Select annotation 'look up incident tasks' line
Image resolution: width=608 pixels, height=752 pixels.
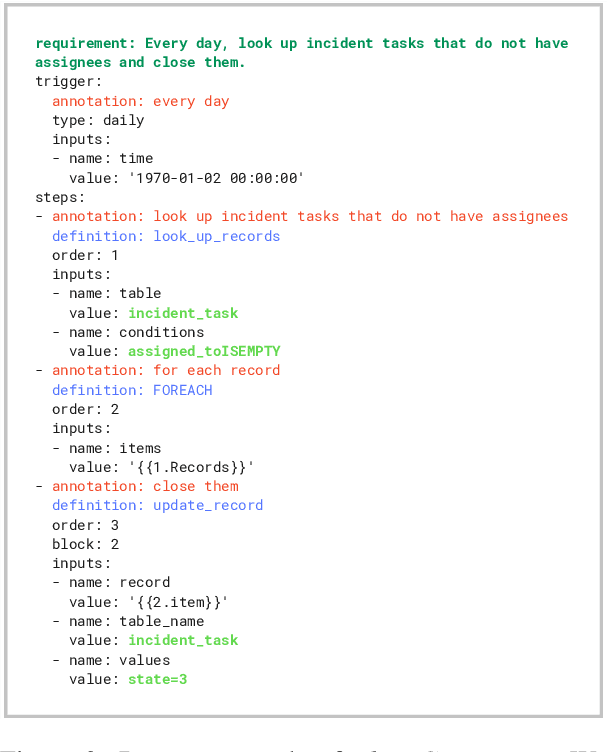click(x=310, y=217)
